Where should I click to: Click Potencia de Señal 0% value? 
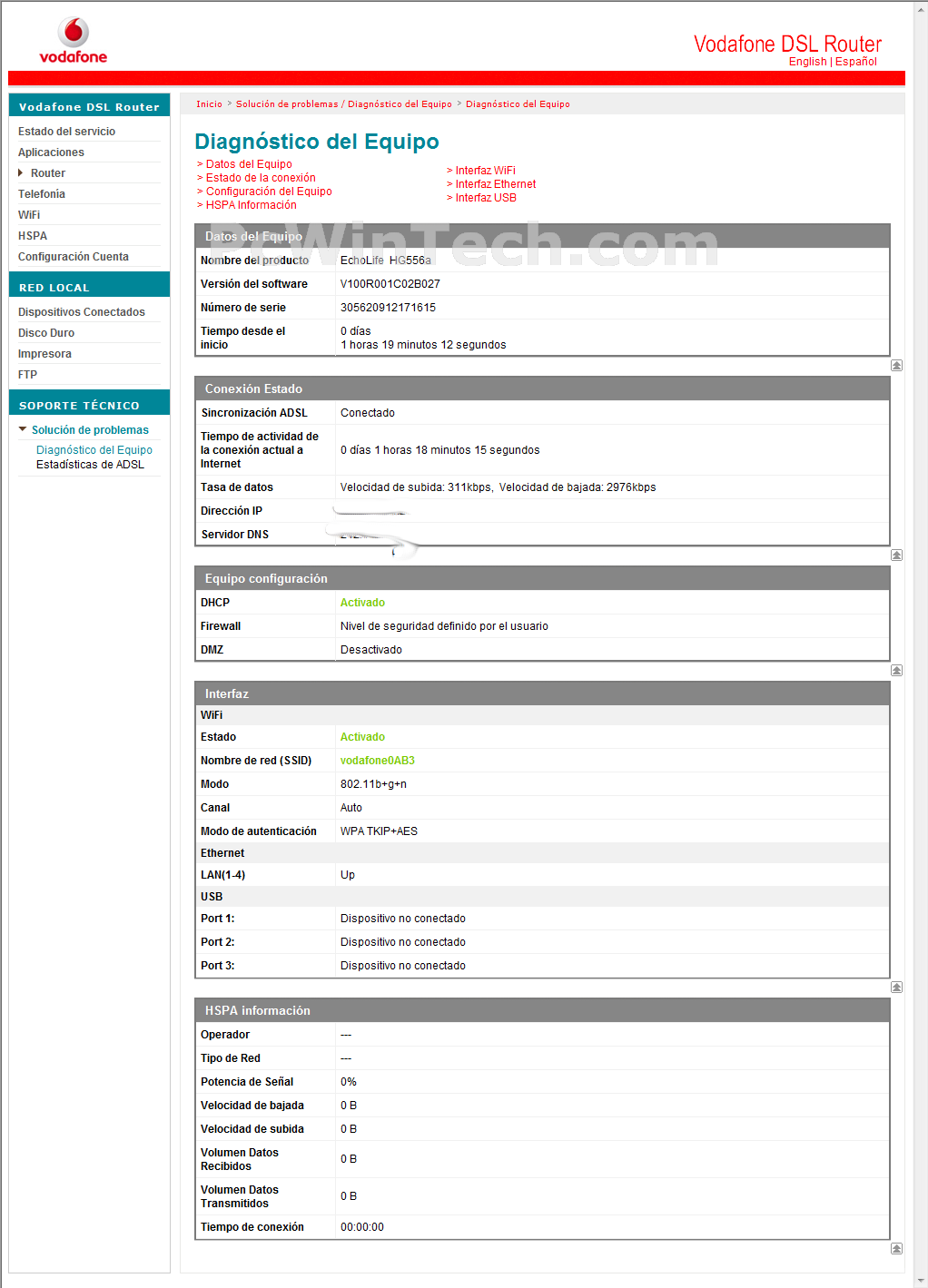[x=349, y=1082]
